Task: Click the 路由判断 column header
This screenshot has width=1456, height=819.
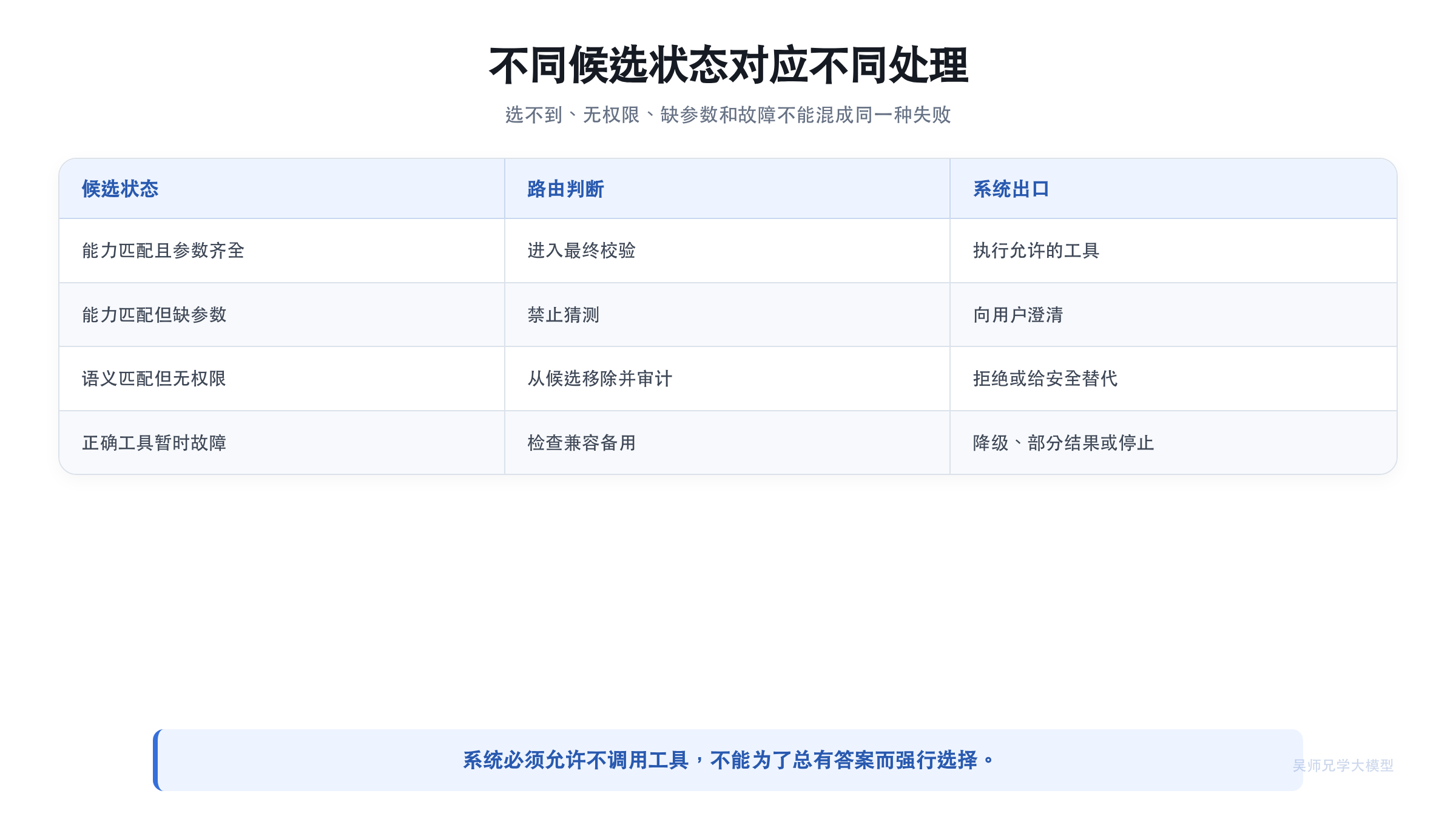Action: pos(727,189)
